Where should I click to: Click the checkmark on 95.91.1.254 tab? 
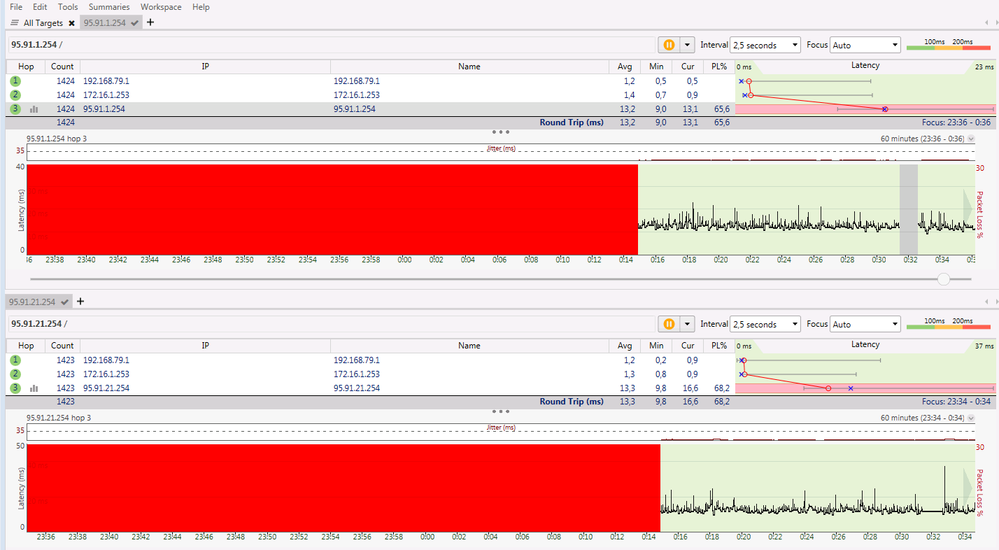pyautogui.click(x=134, y=23)
